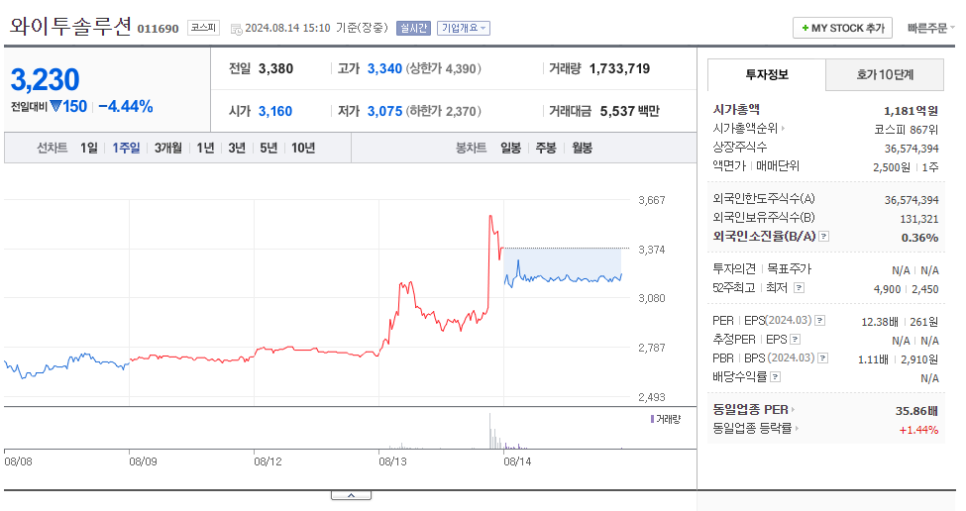Open help icon beside 배당수익률
This screenshot has height=511, width=966.
(x=776, y=377)
